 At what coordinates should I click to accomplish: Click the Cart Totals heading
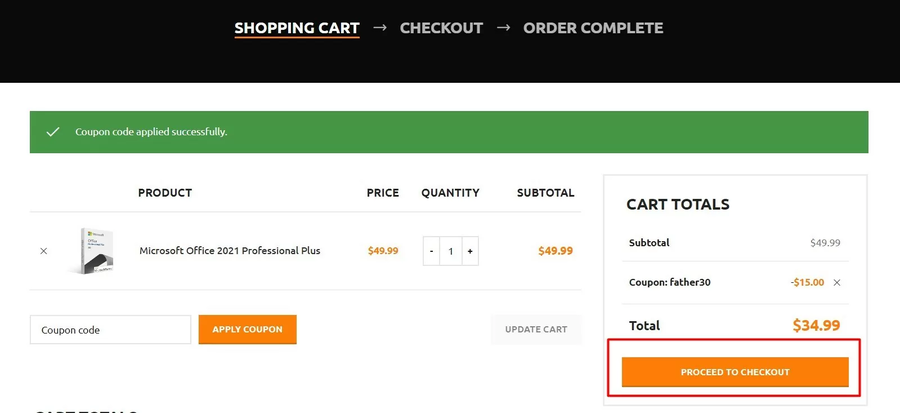(678, 204)
